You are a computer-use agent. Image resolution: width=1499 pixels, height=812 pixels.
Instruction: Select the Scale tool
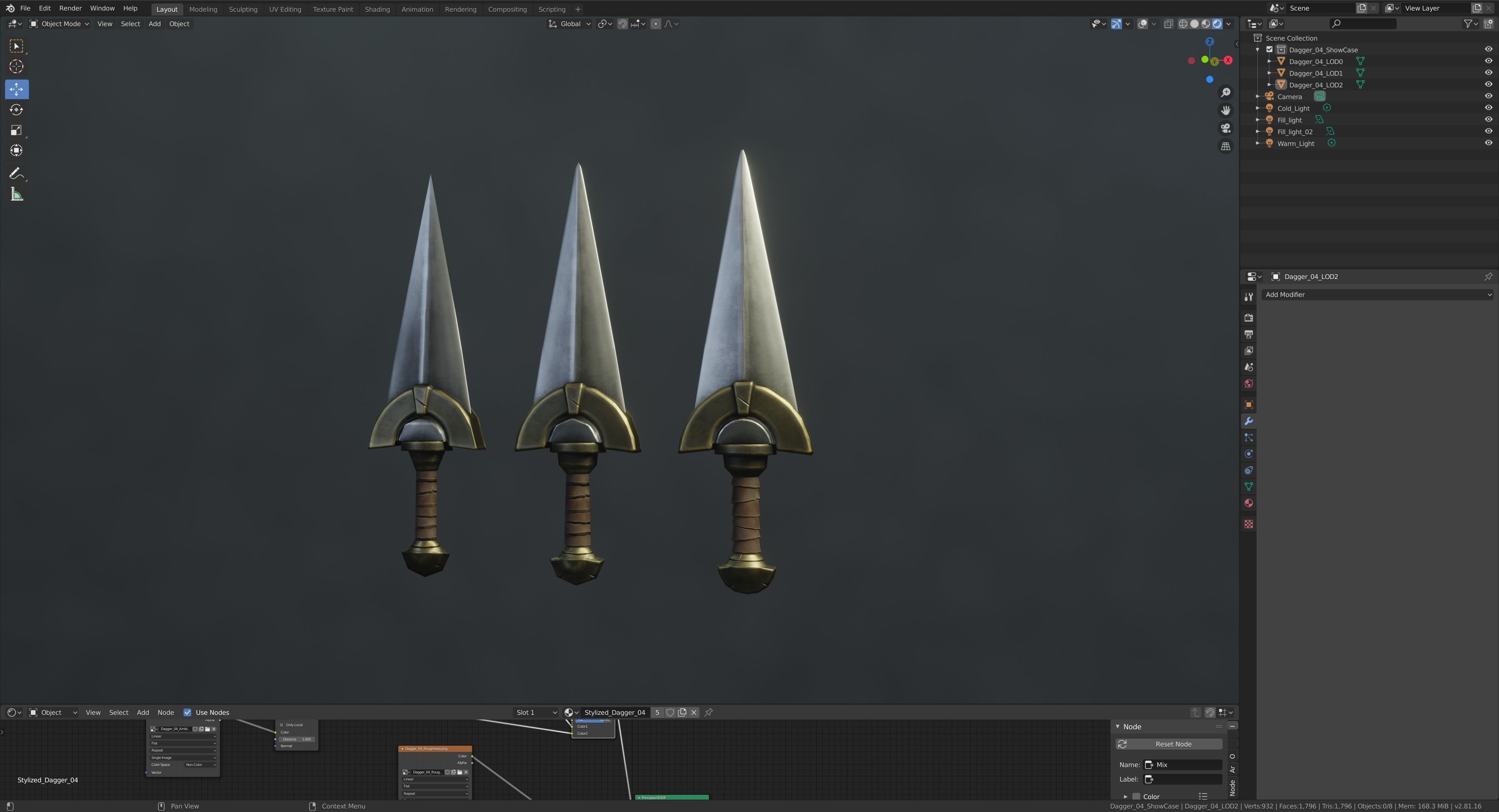pos(16,130)
